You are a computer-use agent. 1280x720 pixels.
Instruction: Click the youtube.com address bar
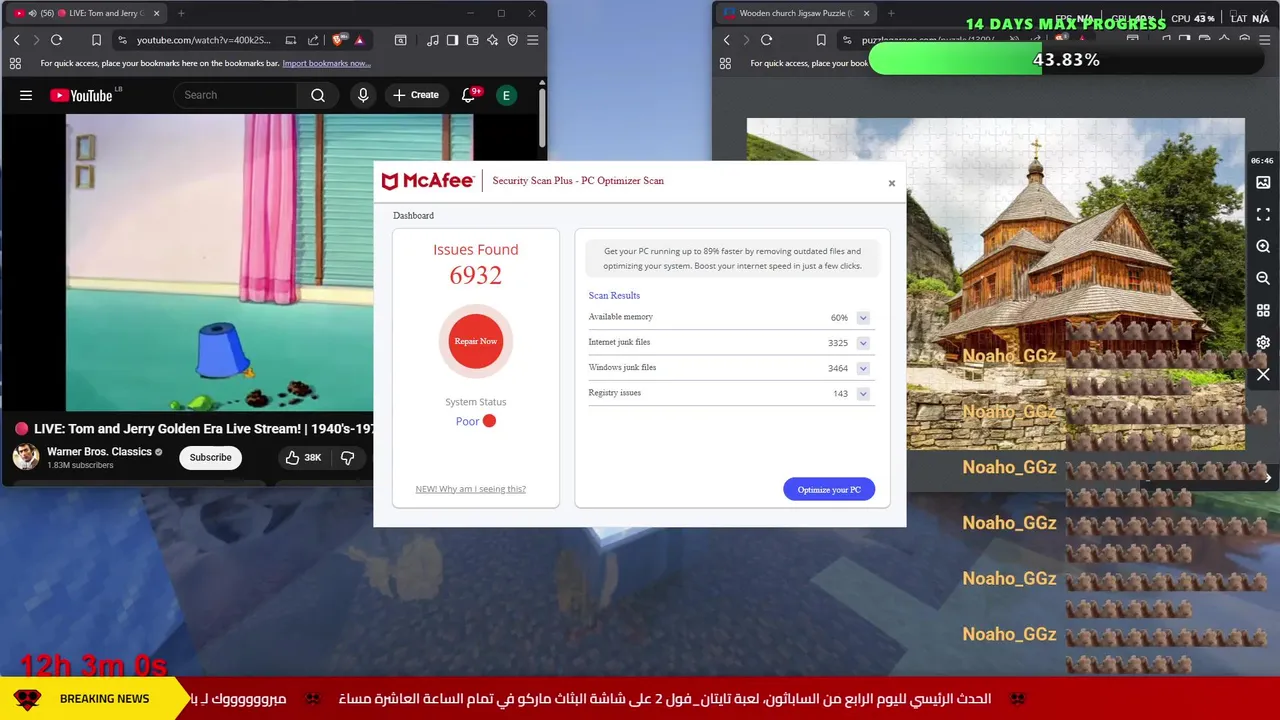coord(204,40)
